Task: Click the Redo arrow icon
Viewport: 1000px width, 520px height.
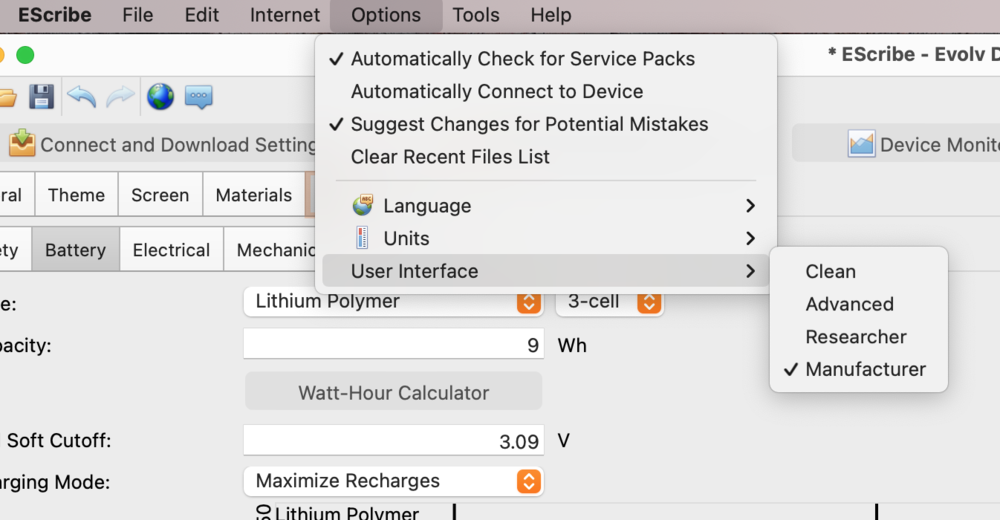Action: pyautogui.click(x=120, y=97)
